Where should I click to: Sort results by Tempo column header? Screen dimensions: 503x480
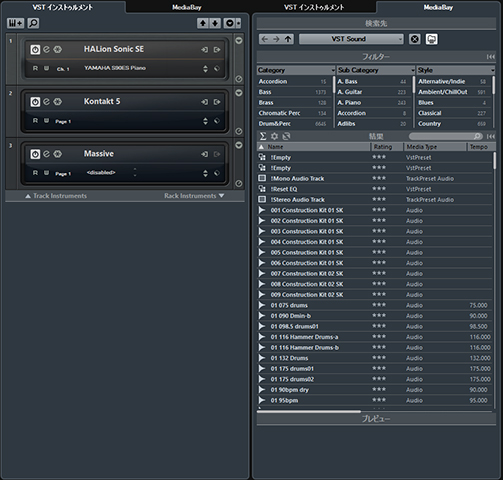pos(481,147)
